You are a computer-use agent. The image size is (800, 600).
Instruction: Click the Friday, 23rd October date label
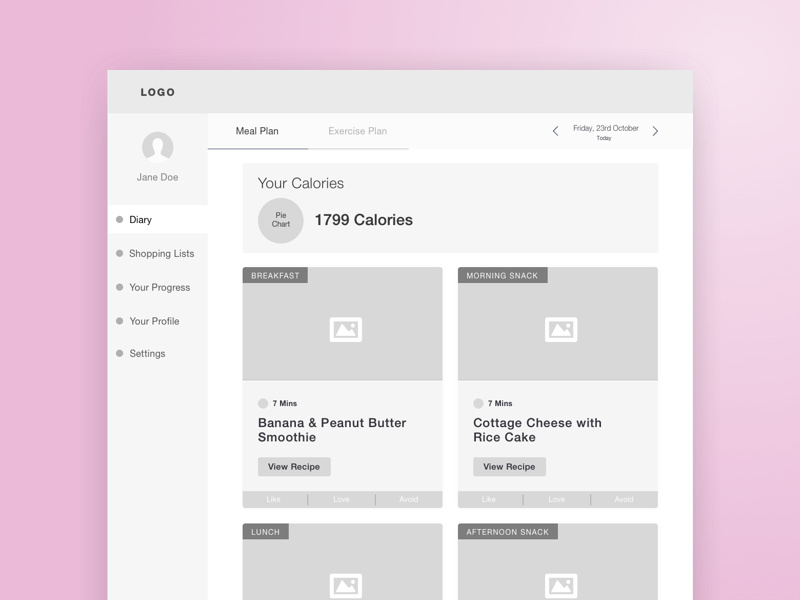click(x=606, y=128)
